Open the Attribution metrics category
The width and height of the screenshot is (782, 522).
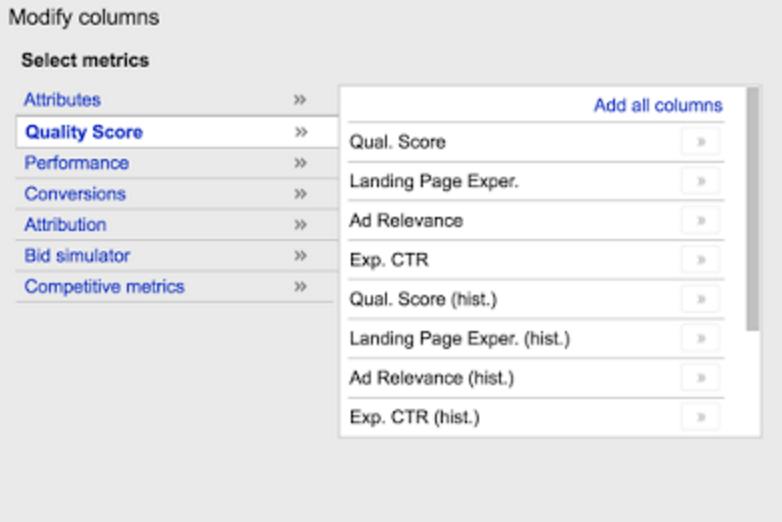[65, 225]
